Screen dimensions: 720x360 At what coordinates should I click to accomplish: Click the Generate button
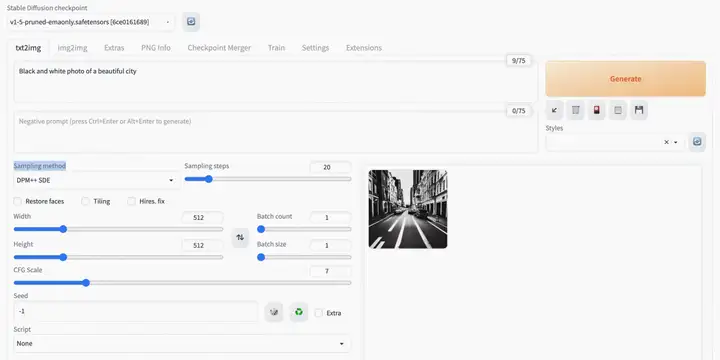point(625,79)
